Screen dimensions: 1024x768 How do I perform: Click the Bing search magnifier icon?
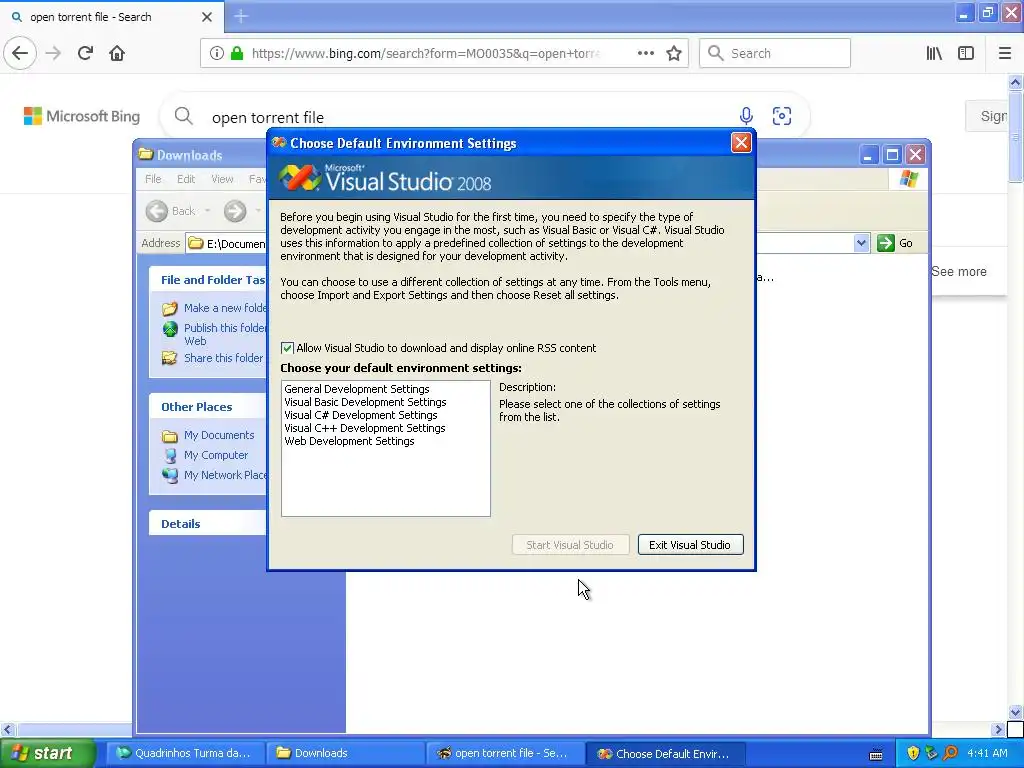coord(184,116)
